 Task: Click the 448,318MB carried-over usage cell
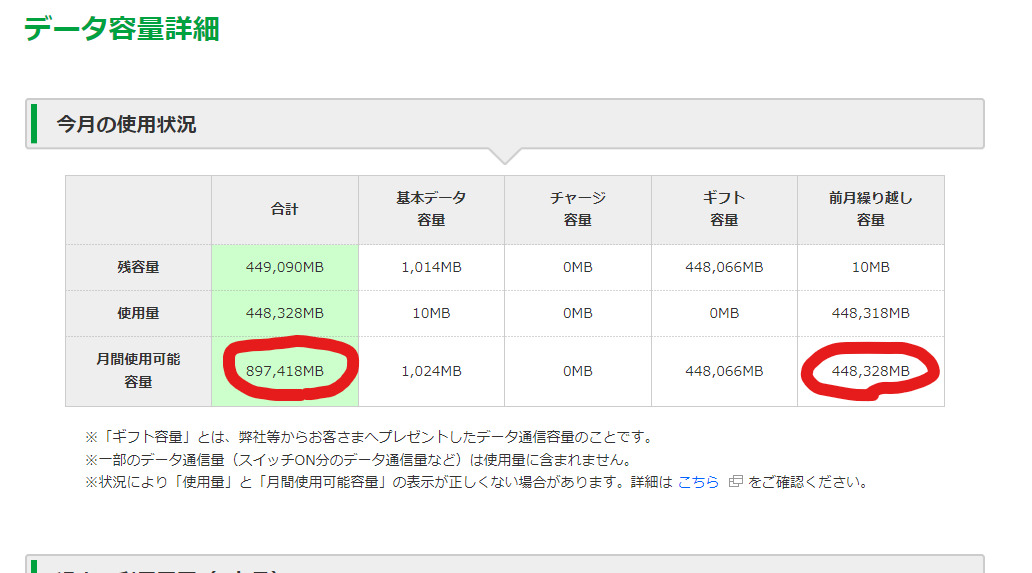[870, 313]
